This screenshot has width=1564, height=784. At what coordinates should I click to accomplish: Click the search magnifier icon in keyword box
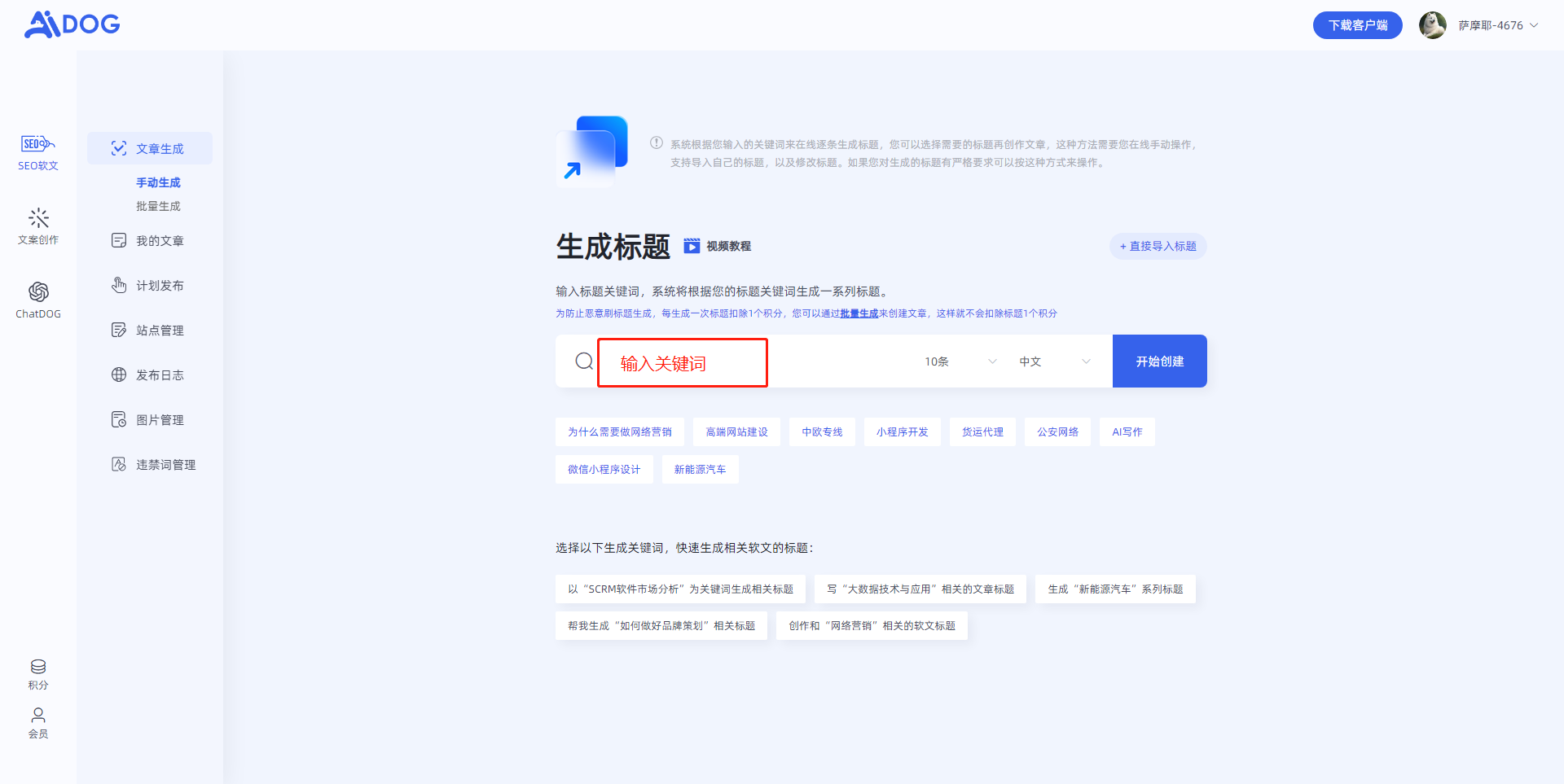(x=584, y=361)
